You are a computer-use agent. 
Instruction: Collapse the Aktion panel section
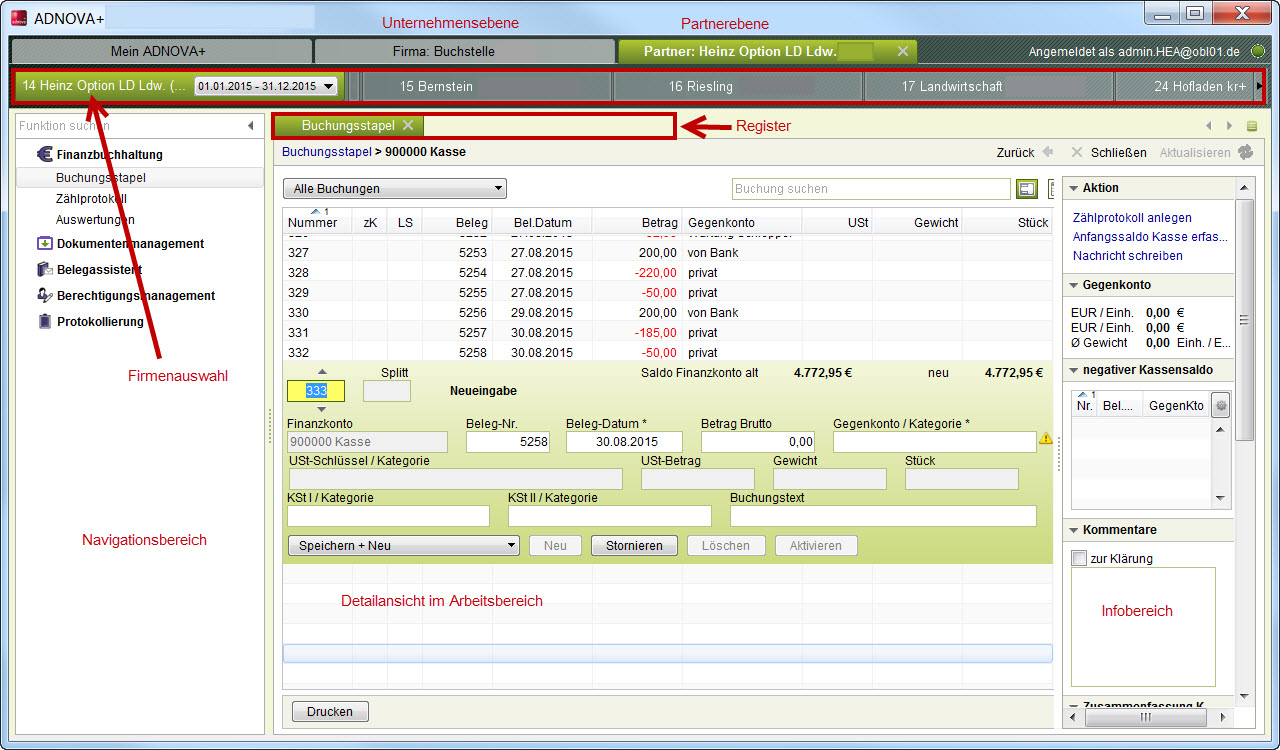(x=1073, y=188)
